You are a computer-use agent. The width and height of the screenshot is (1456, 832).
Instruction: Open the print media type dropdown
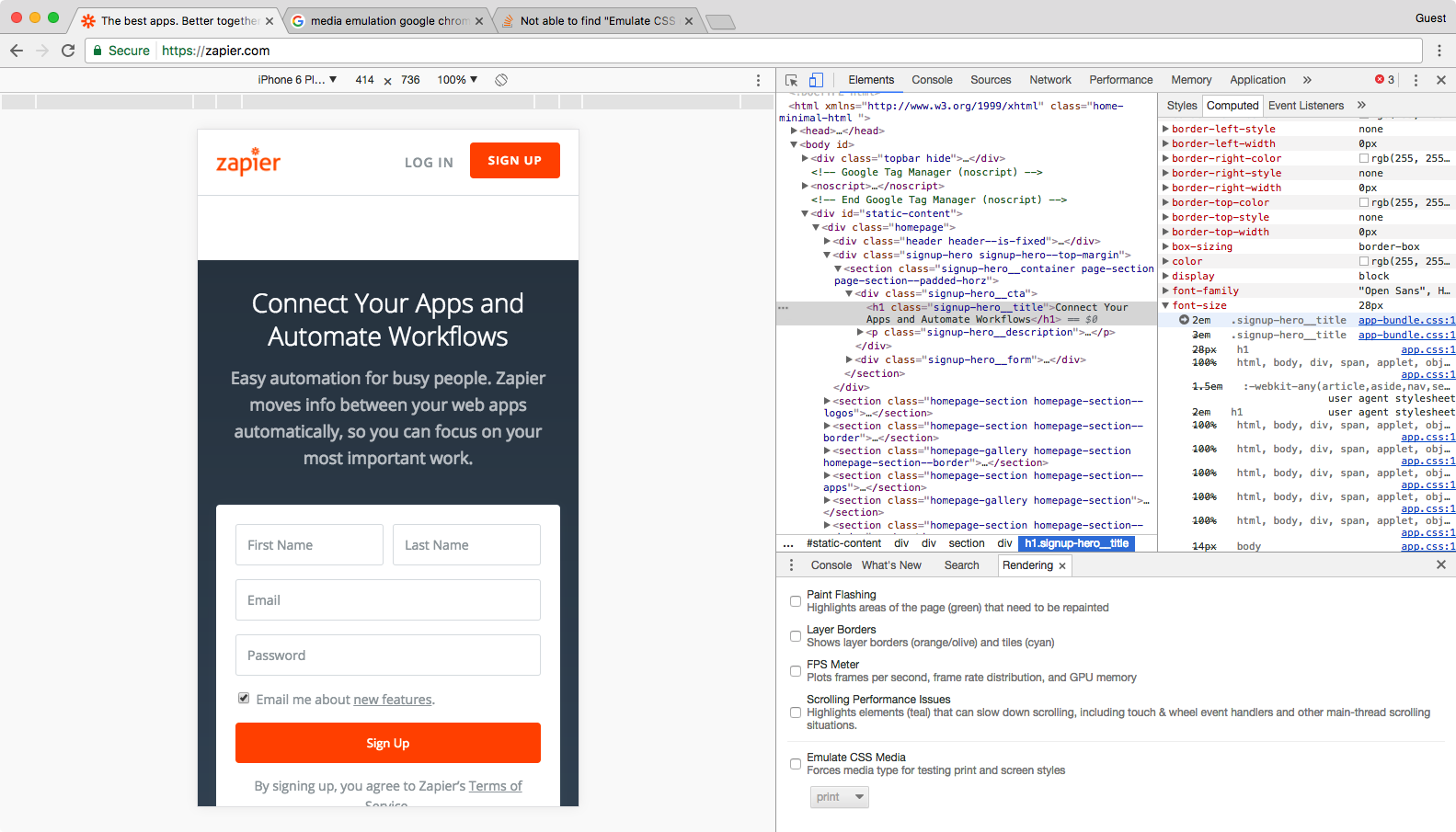tap(840, 797)
